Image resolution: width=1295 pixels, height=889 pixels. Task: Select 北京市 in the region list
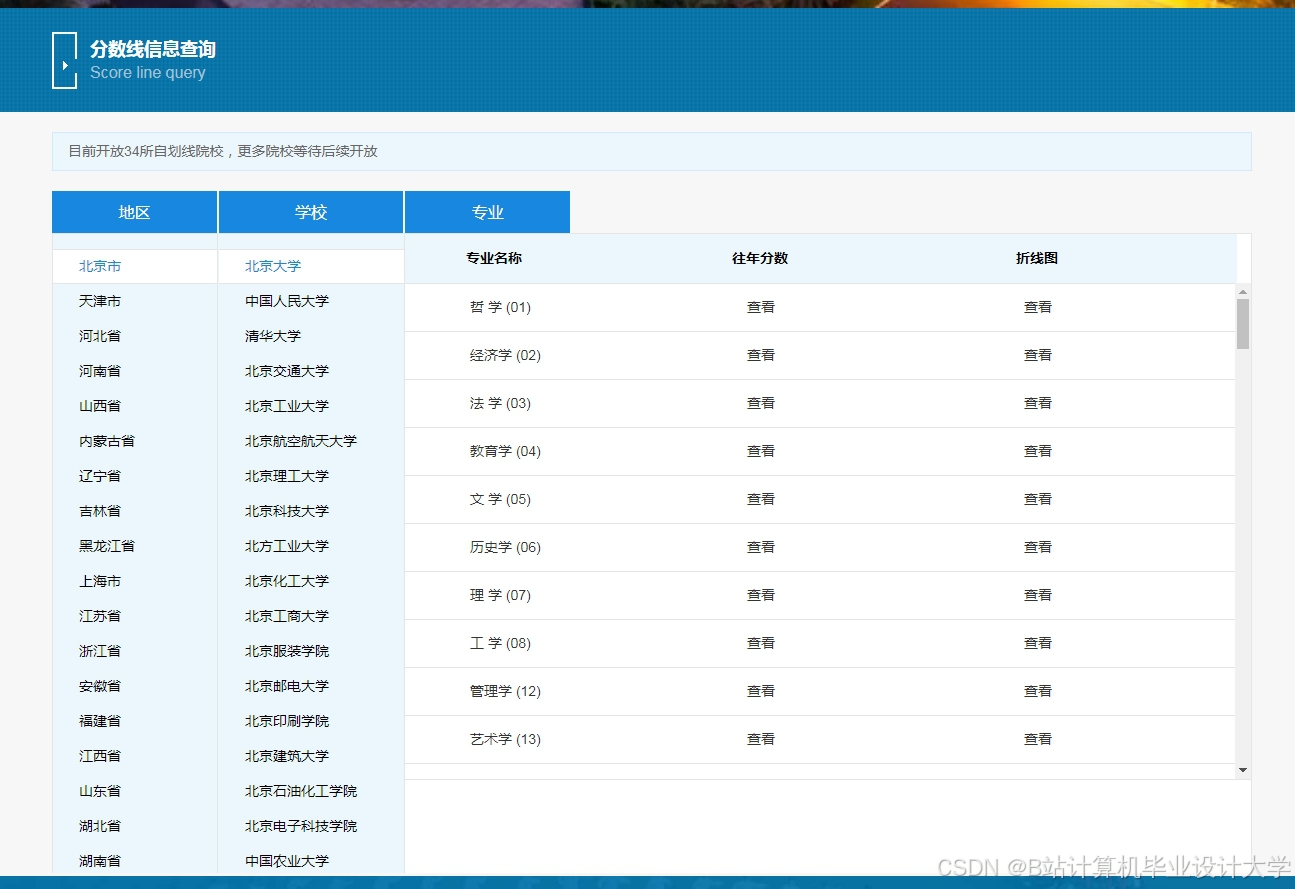tap(99, 265)
